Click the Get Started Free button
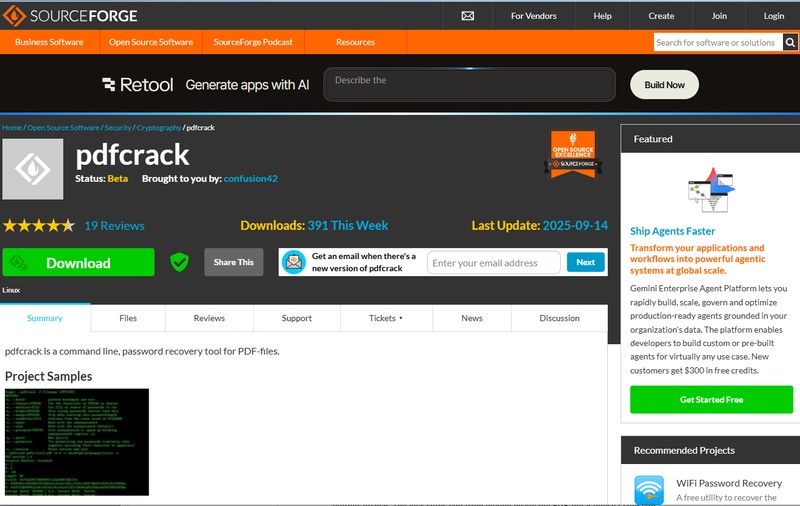Screen dimensions: 800x506 711,399
